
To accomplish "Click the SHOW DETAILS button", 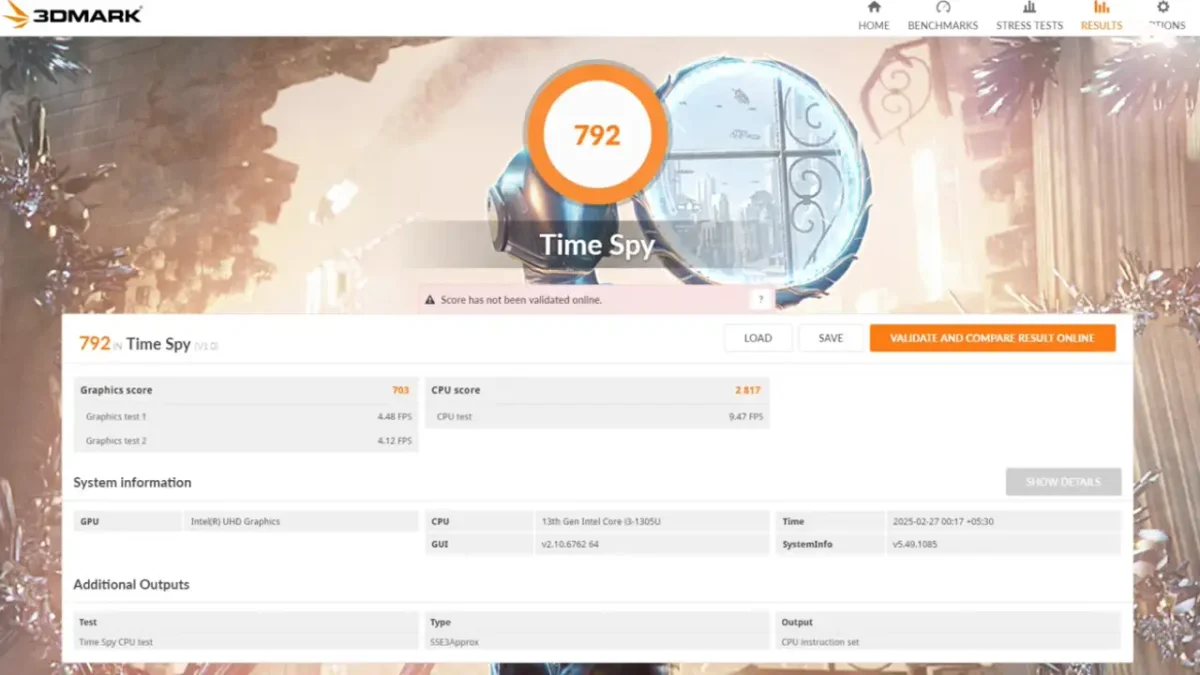I will click(1063, 482).
